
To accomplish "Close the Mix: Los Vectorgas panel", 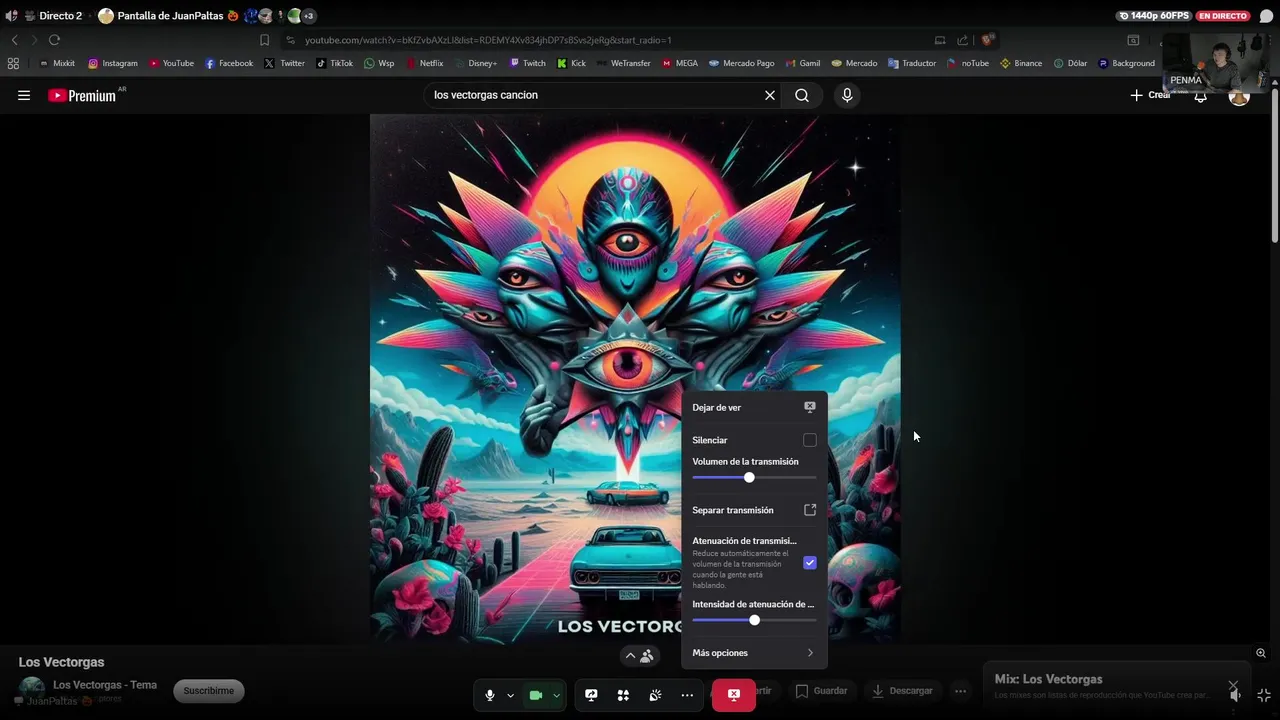I will tap(1233, 686).
